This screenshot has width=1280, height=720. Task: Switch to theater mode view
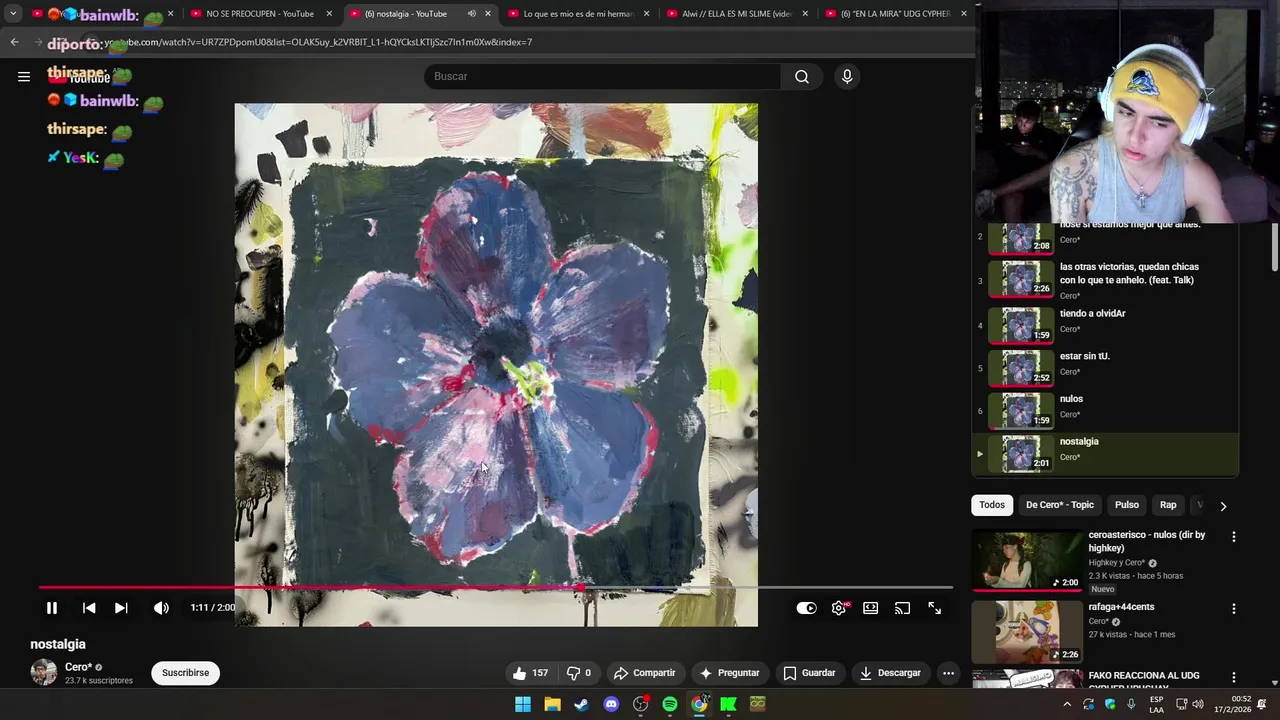871,608
